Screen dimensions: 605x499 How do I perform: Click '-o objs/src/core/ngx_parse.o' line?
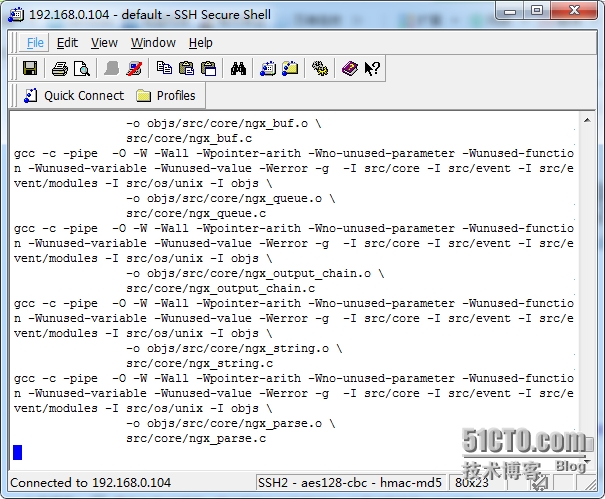tap(231, 423)
